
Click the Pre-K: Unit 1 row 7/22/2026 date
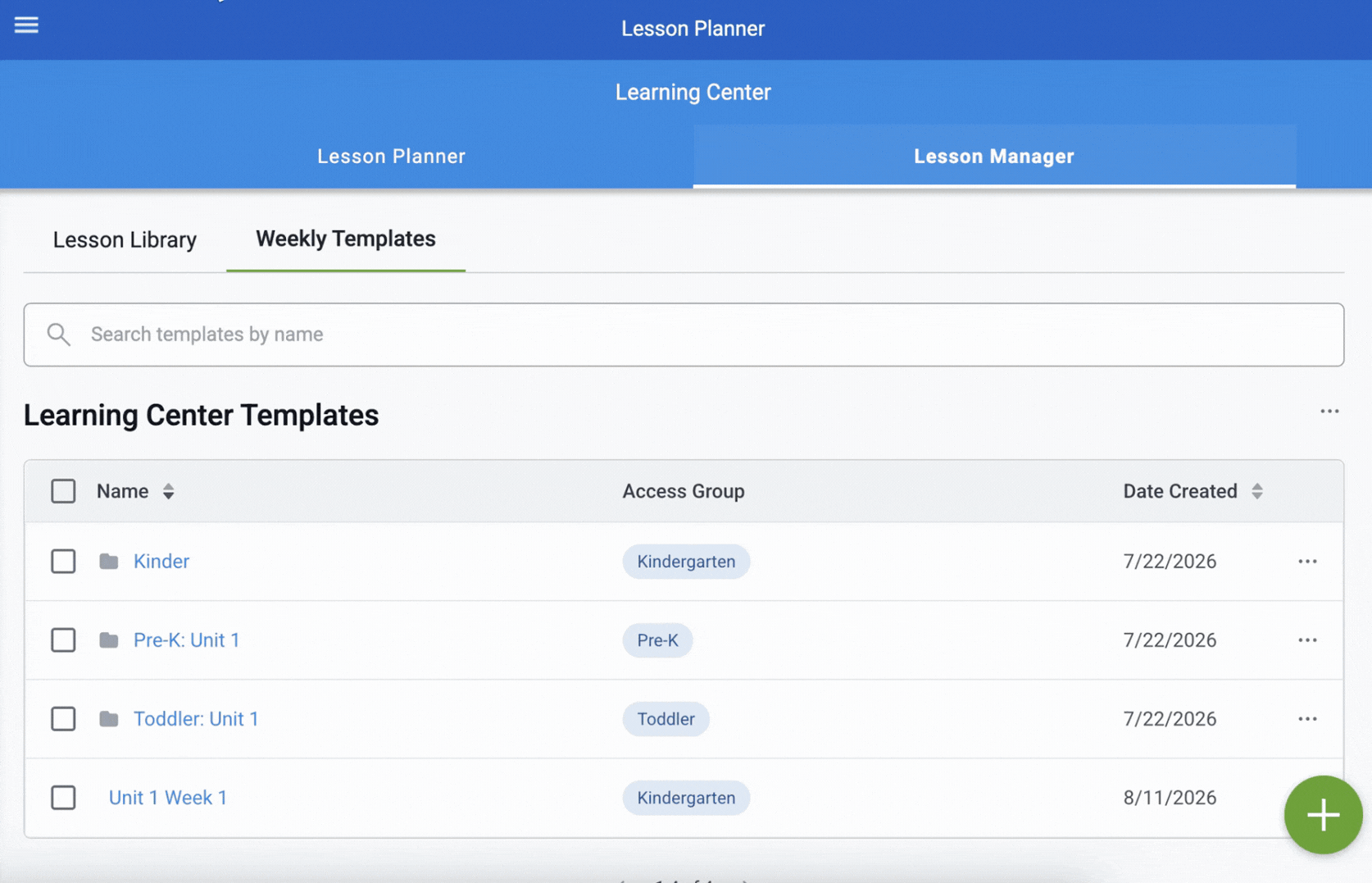(x=1170, y=640)
